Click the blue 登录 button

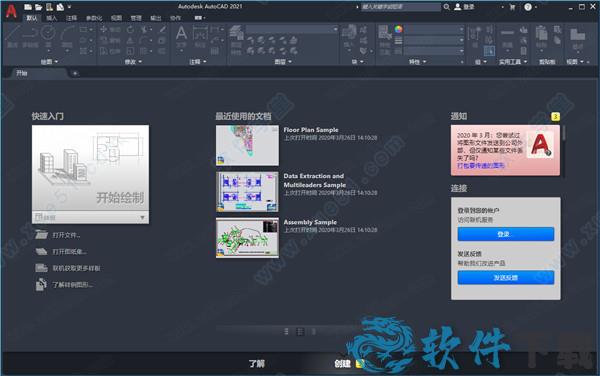click(505, 234)
